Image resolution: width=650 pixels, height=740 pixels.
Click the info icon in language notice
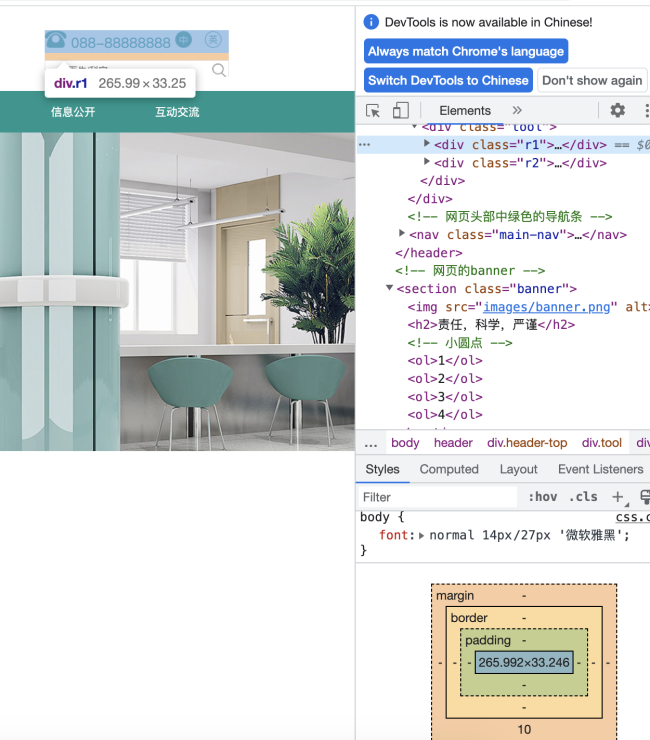[x=371, y=22]
